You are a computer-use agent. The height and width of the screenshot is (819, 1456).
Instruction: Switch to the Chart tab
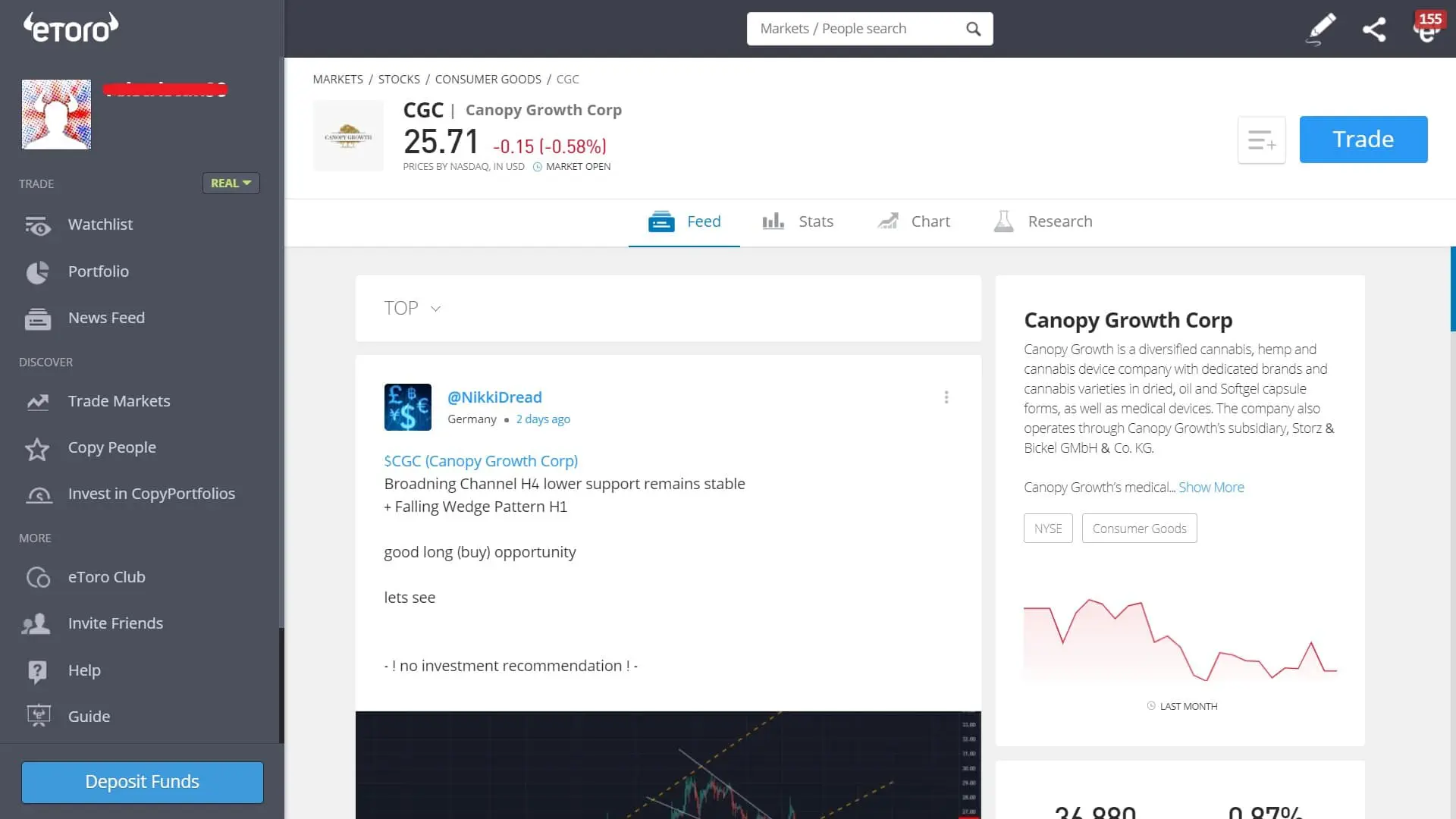click(x=929, y=221)
